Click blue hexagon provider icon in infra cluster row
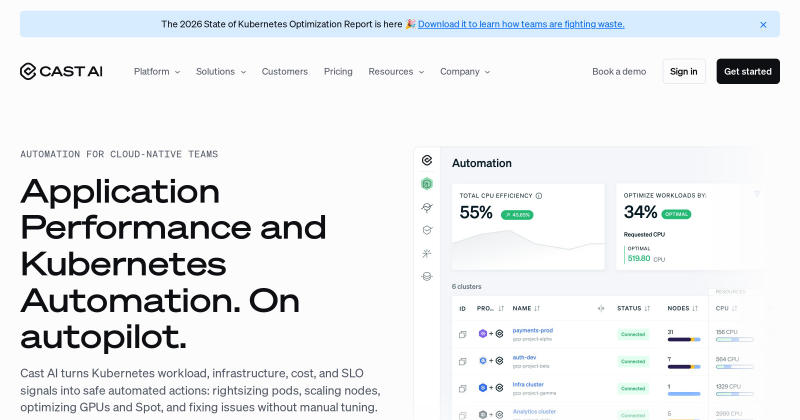The width and height of the screenshot is (800, 420). pos(483,388)
